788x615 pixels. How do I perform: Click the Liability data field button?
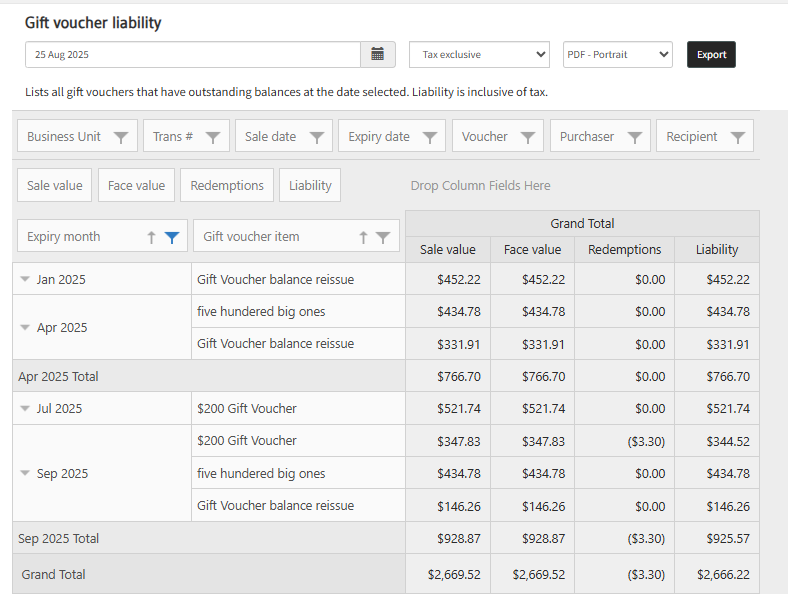(310, 185)
